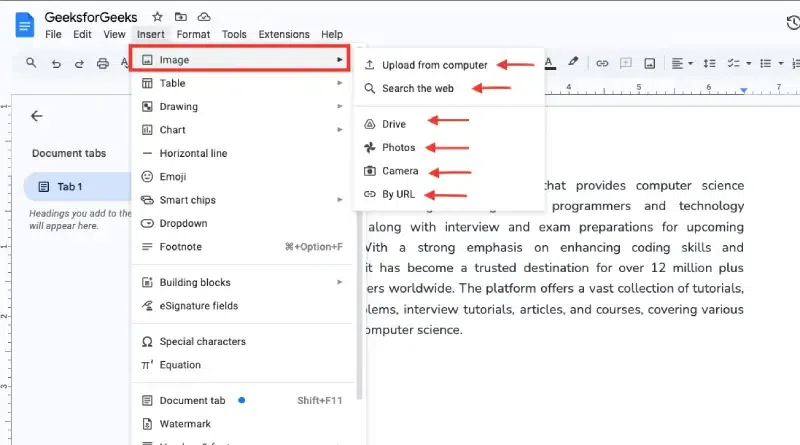Open the Extensions menu
This screenshot has height=445, width=800.
coord(284,34)
